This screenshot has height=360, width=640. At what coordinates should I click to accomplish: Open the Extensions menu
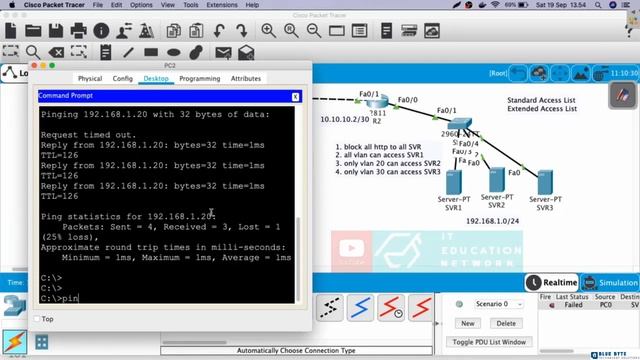[222, 5]
